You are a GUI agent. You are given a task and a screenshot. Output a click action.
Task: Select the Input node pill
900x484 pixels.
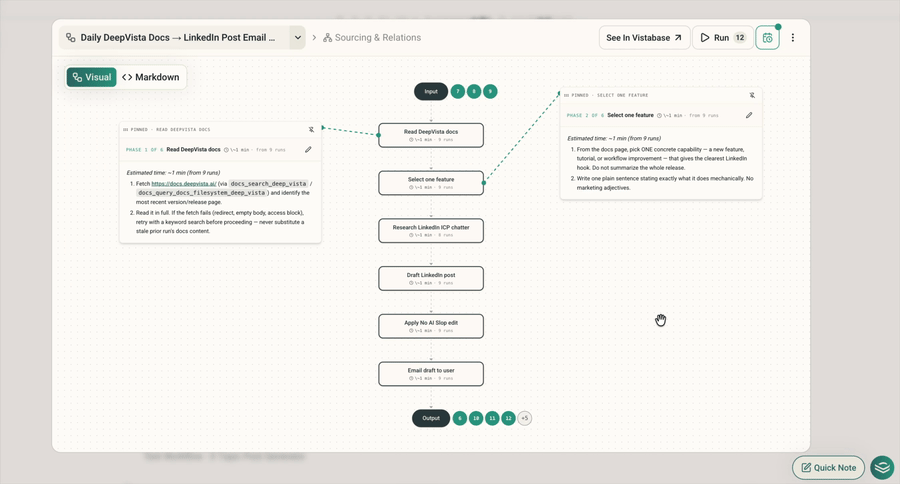(x=431, y=91)
